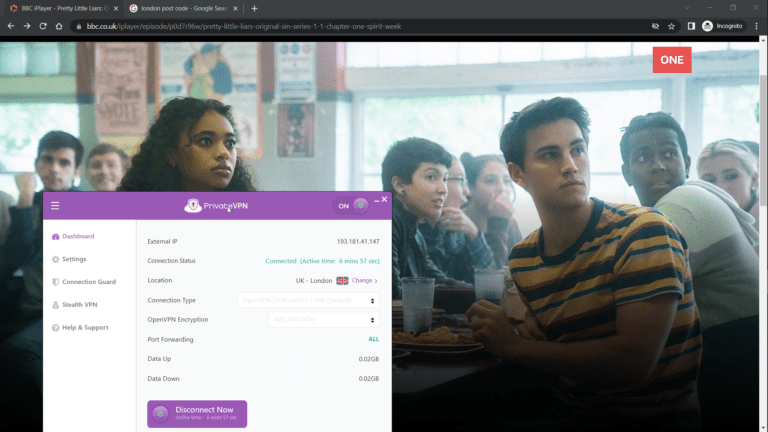Open Chrome three-dot menu
The width and height of the screenshot is (768, 432).
pyautogui.click(x=757, y=26)
